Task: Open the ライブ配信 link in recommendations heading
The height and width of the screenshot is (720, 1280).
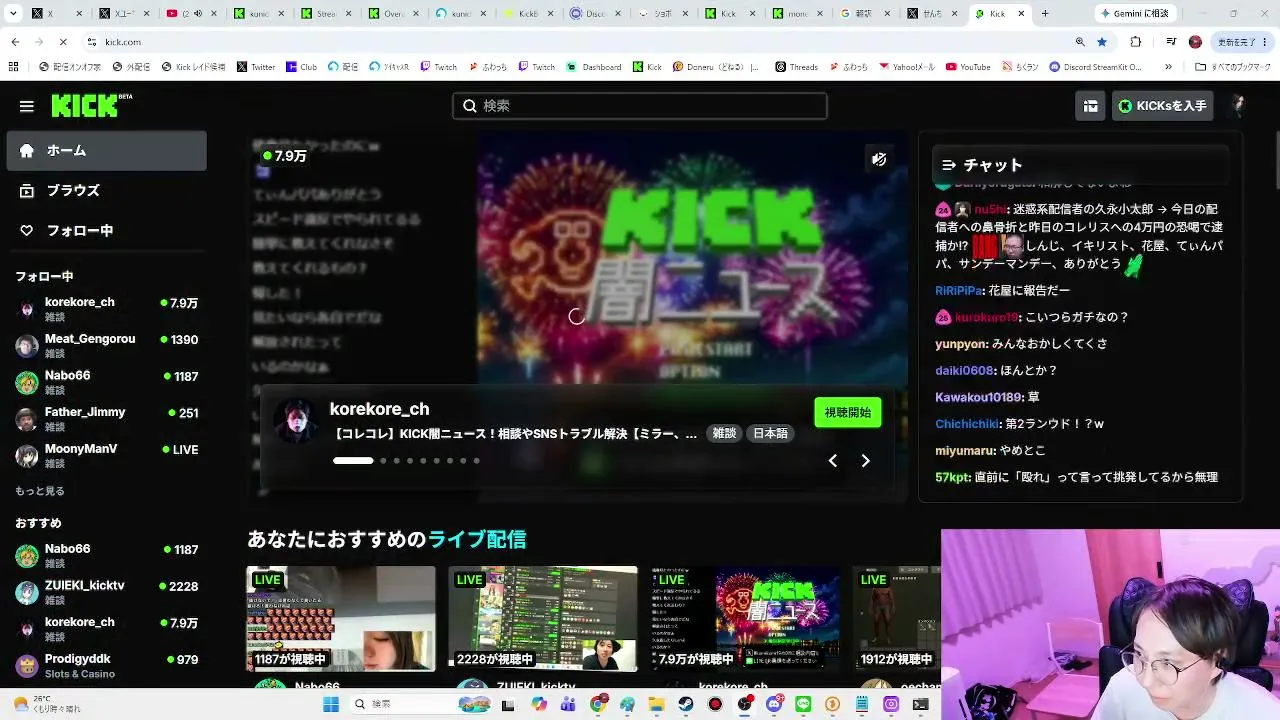Action: pyautogui.click(x=477, y=540)
